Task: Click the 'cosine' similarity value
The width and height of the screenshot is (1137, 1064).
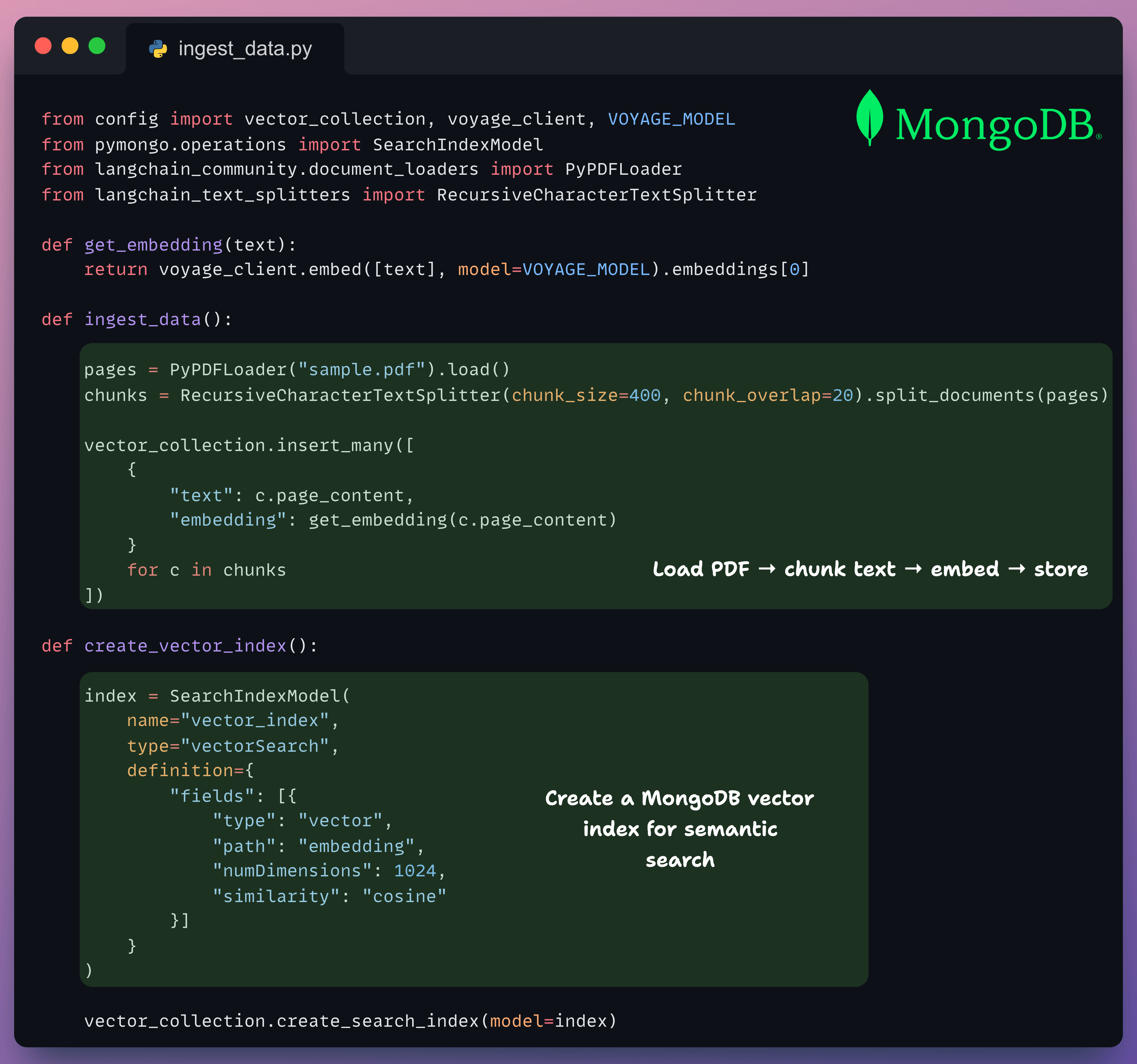Action: 405,895
